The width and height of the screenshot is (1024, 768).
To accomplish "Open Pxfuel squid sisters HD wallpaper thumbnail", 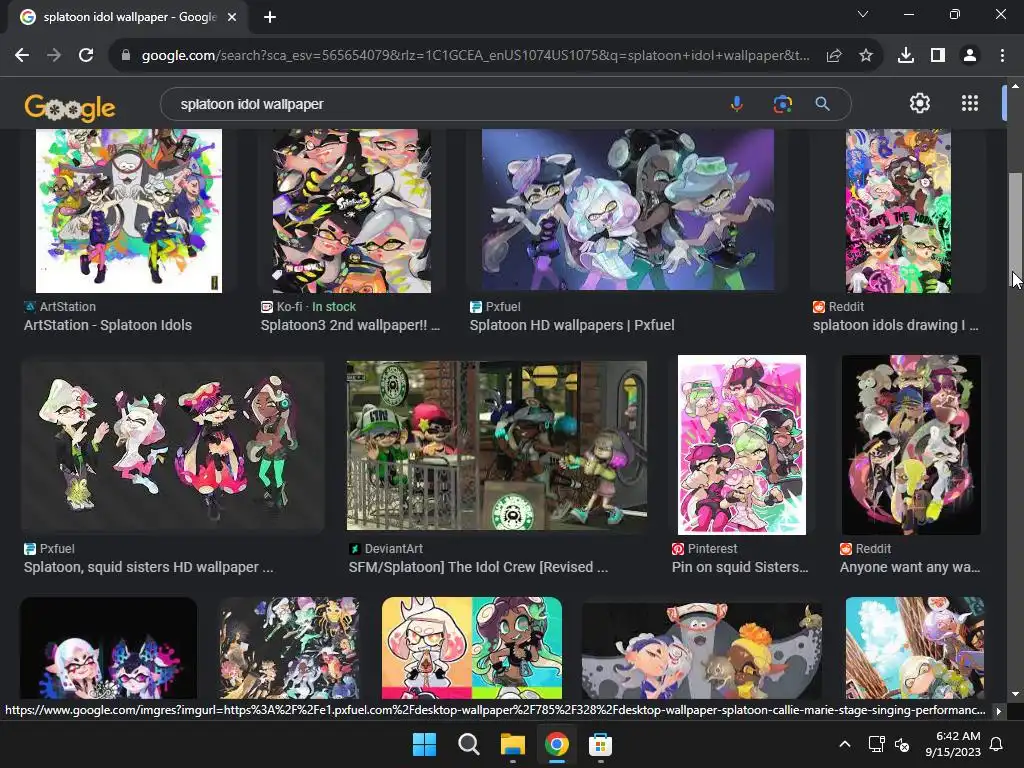I will [x=172, y=447].
